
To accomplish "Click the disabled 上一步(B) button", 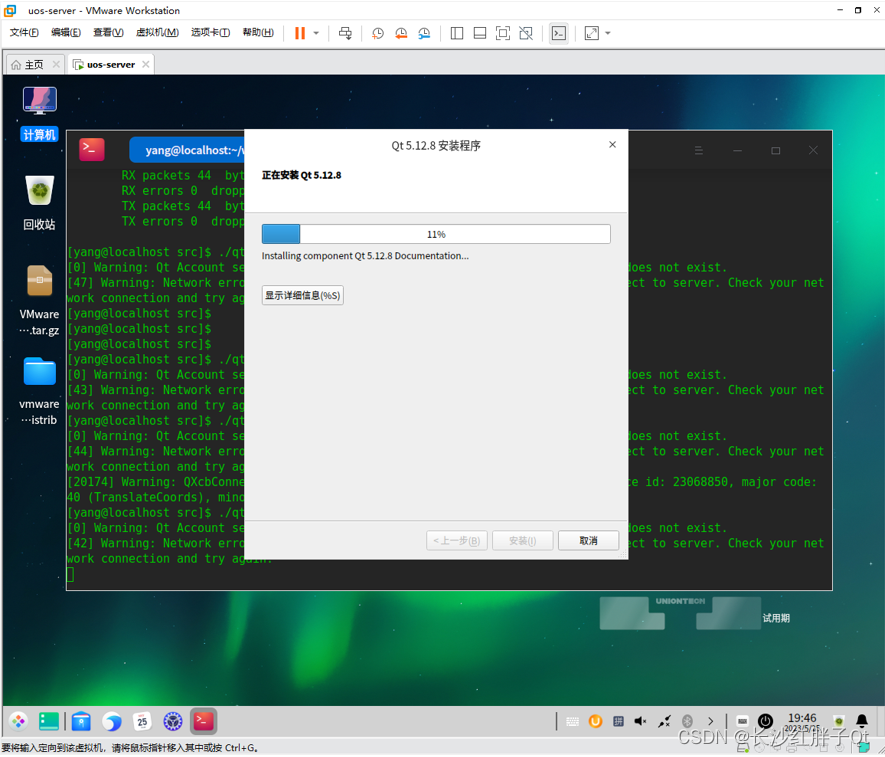I will 456,541.
